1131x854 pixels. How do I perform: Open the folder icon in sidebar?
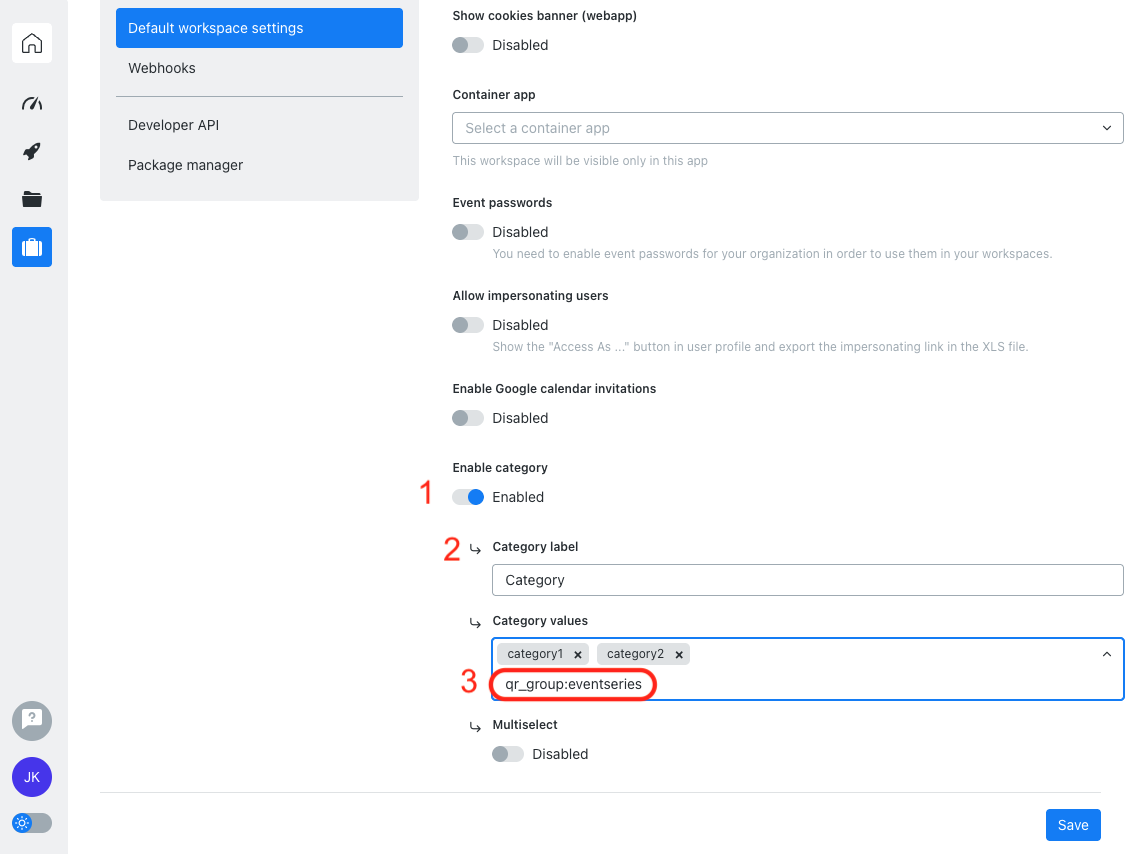tap(32, 199)
